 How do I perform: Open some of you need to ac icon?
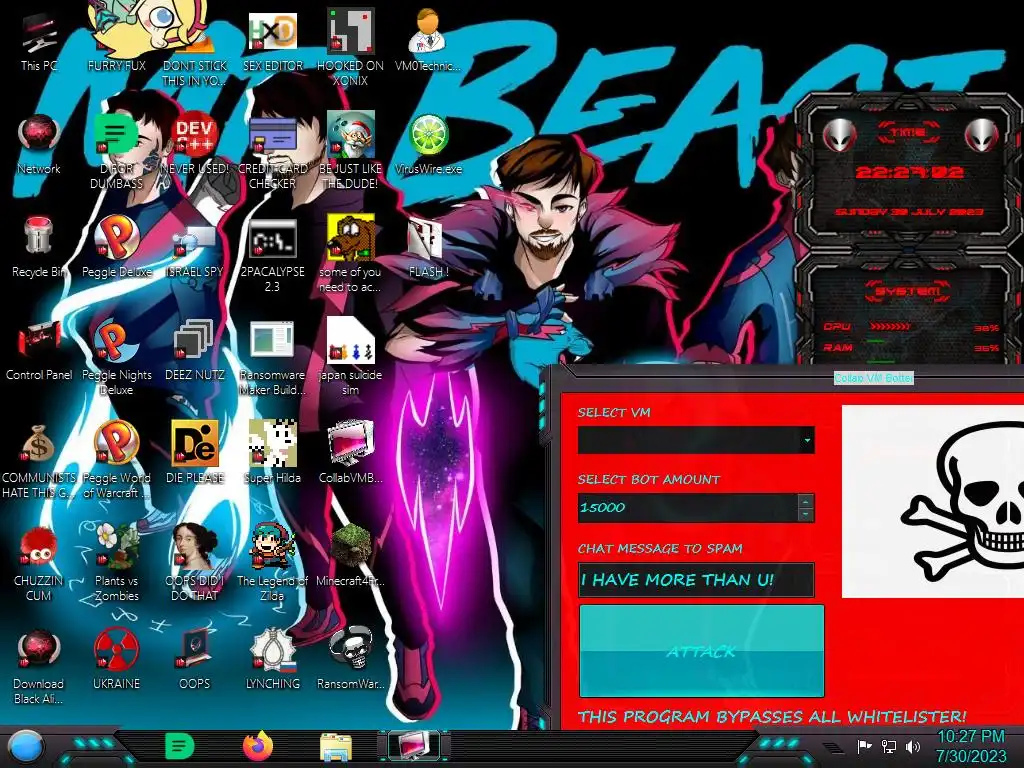(350, 253)
